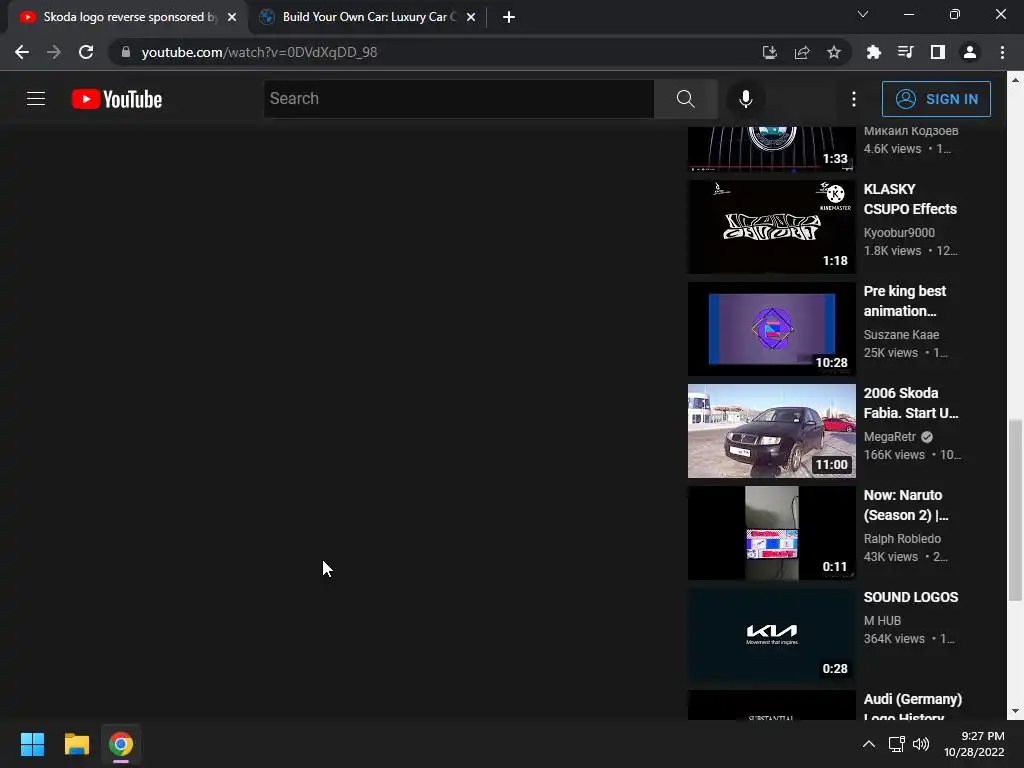Screen dimensions: 1024x768
Task: Open the media control icon in Chrome toolbar
Action: 905,52
